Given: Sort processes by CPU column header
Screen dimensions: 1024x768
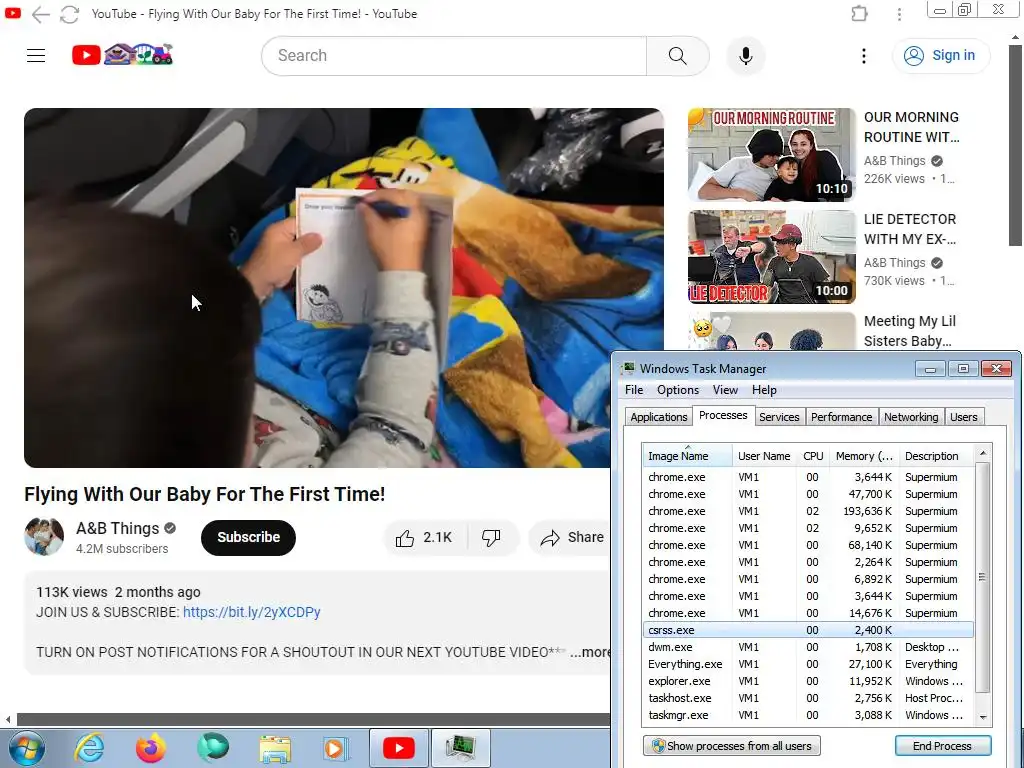Looking at the screenshot, I should point(813,456).
